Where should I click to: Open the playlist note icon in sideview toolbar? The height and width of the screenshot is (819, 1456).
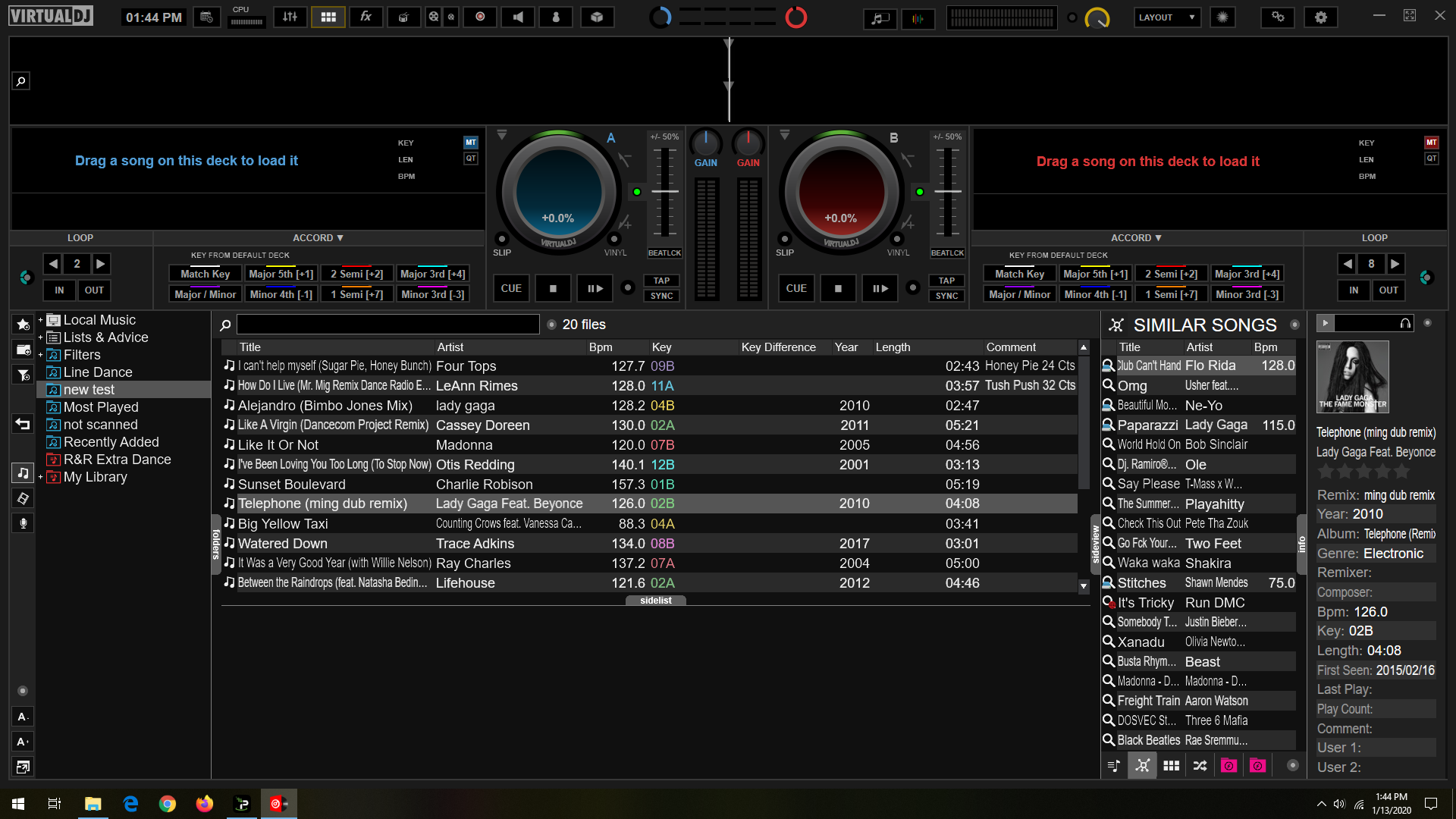tap(1114, 766)
